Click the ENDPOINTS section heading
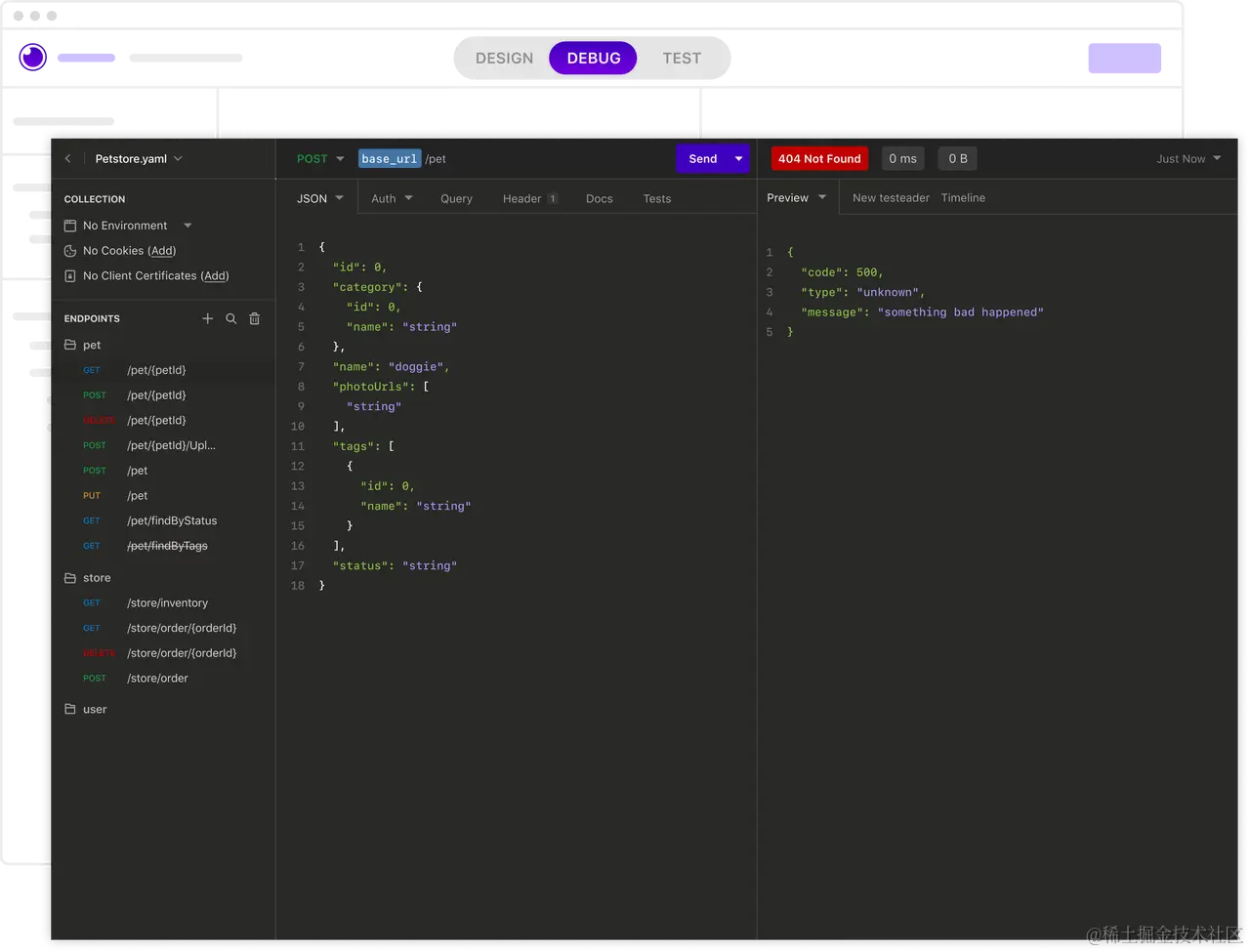 (x=92, y=318)
